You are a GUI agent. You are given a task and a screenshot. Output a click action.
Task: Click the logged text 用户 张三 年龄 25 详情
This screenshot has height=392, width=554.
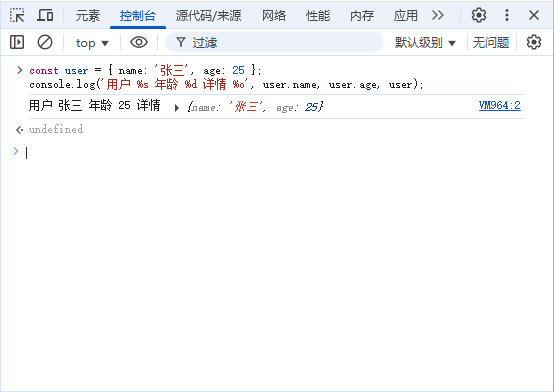point(94,105)
